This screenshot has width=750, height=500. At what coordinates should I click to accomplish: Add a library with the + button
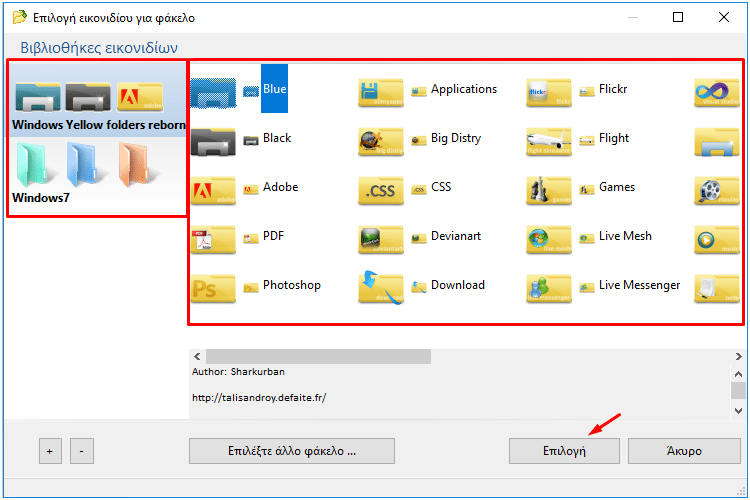pyautogui.click(x=50, y=451)
